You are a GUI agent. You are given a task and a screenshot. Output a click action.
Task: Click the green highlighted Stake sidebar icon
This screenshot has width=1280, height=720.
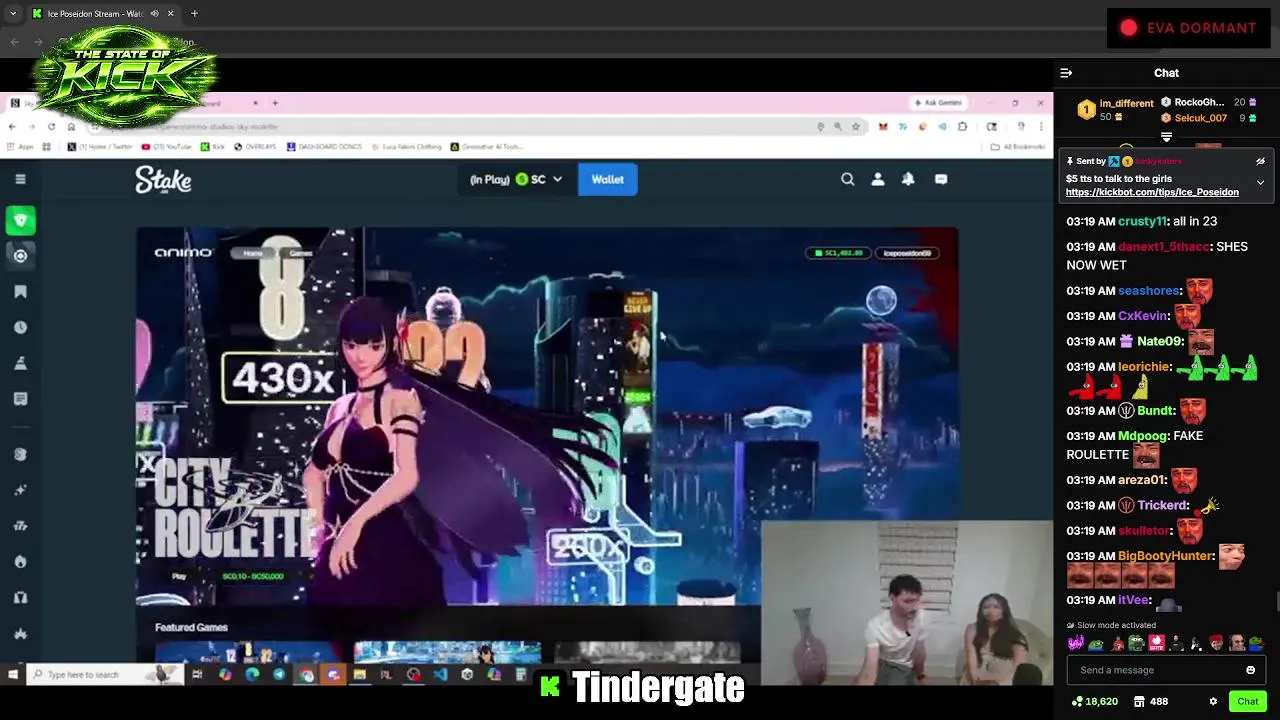click(21, 220)
